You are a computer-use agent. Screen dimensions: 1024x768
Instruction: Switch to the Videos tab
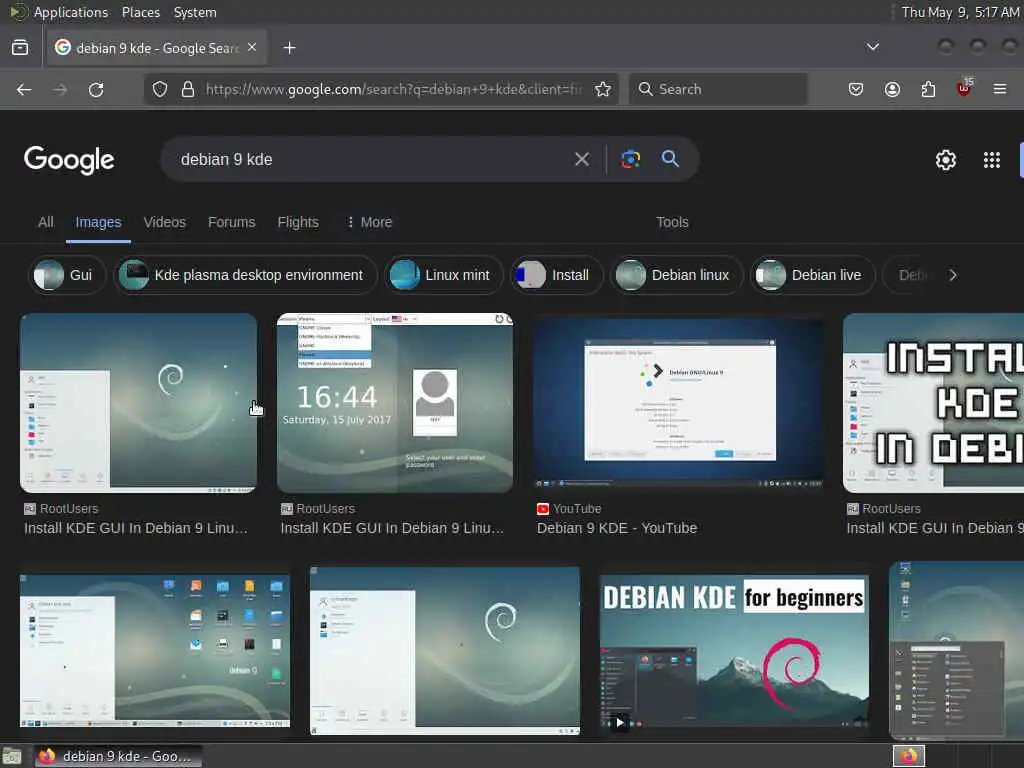tap(165, 222)
